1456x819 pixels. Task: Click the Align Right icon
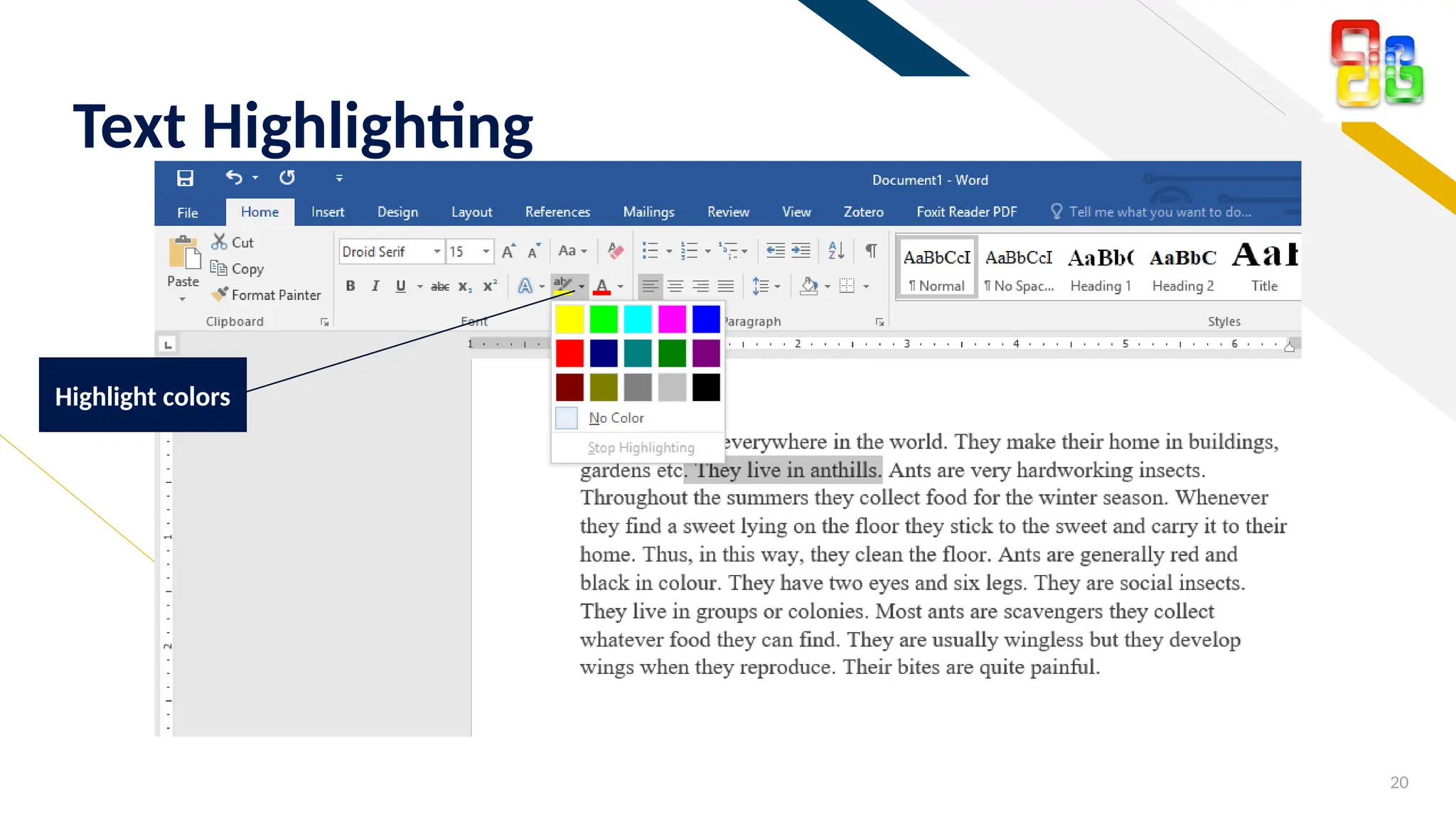(700, 286)
